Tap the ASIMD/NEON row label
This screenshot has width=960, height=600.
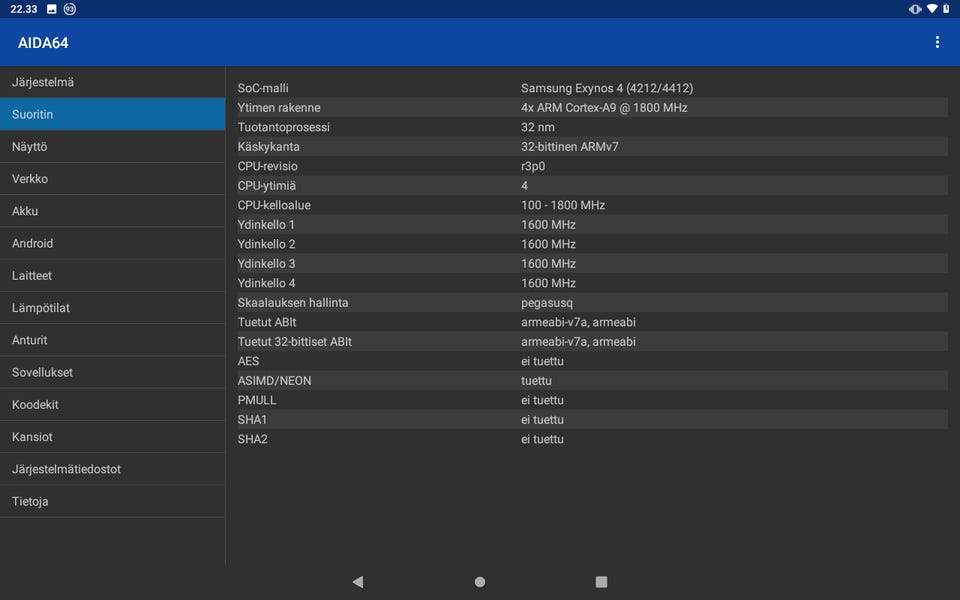pyautogui.click(x=274, y=381)
